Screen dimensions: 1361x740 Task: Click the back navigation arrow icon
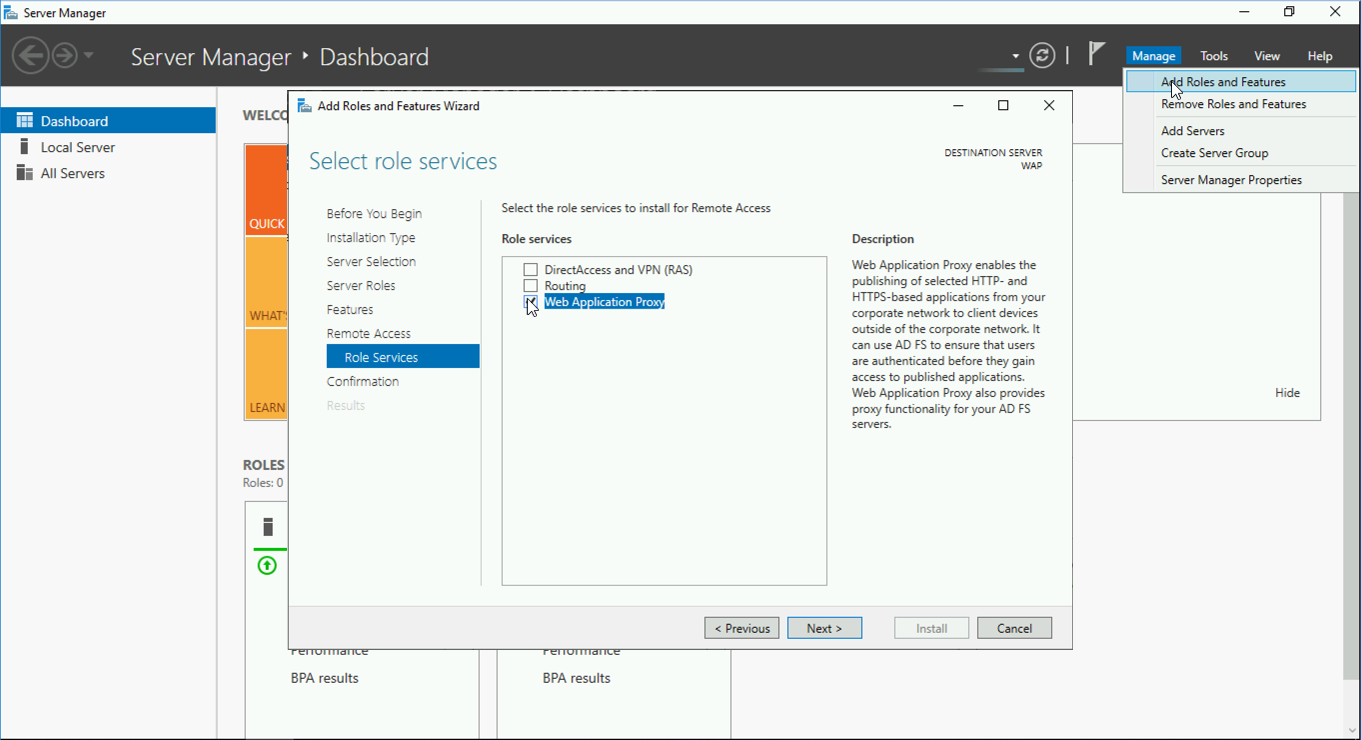(x=30, y=55)
